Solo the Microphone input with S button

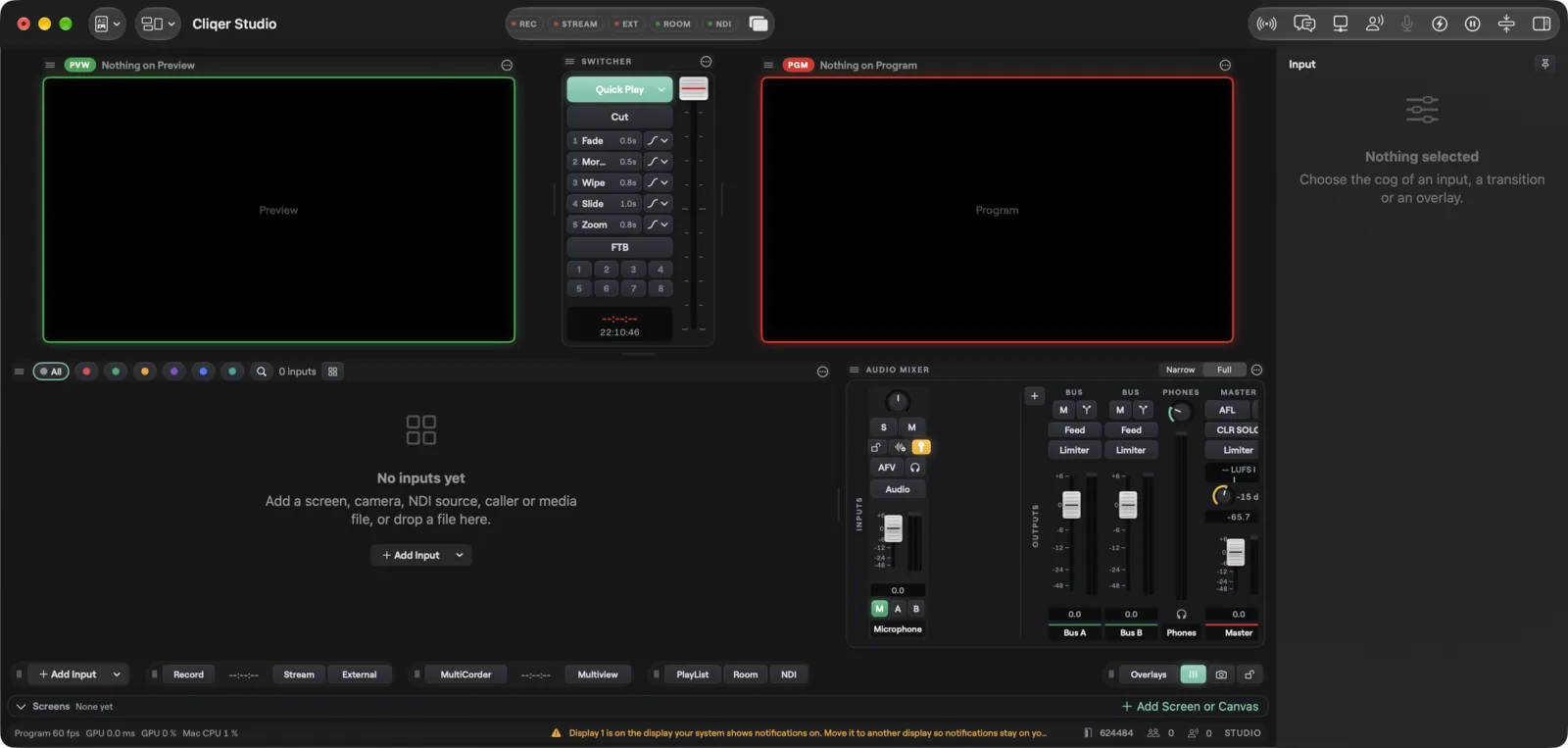point(883,427)
